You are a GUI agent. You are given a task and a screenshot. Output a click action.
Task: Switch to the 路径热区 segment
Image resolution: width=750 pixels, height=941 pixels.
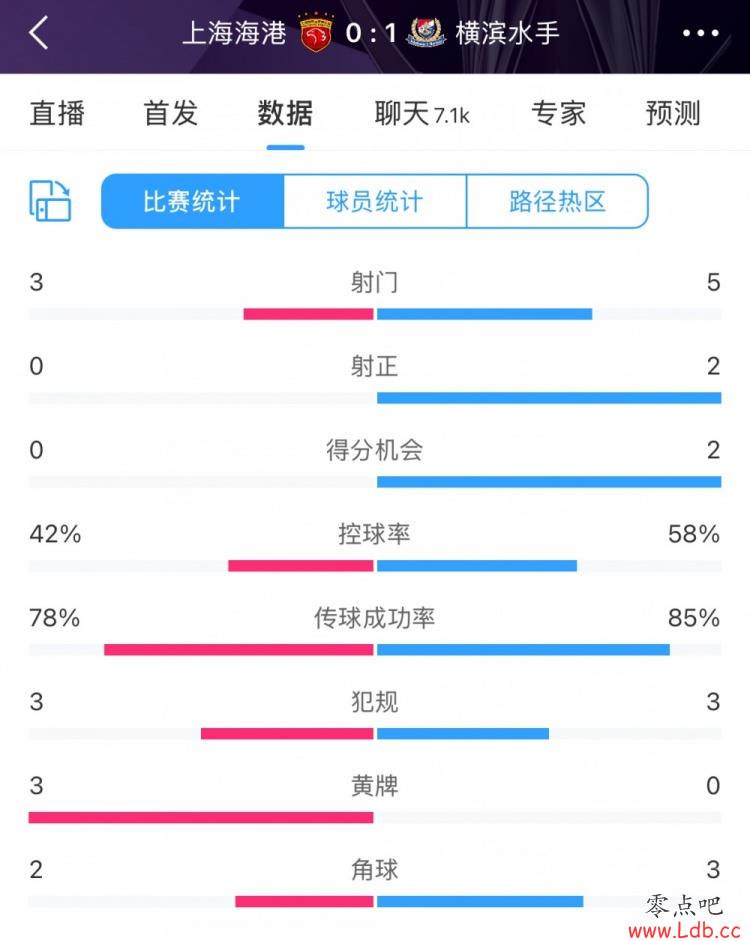(x=557, y=201)
